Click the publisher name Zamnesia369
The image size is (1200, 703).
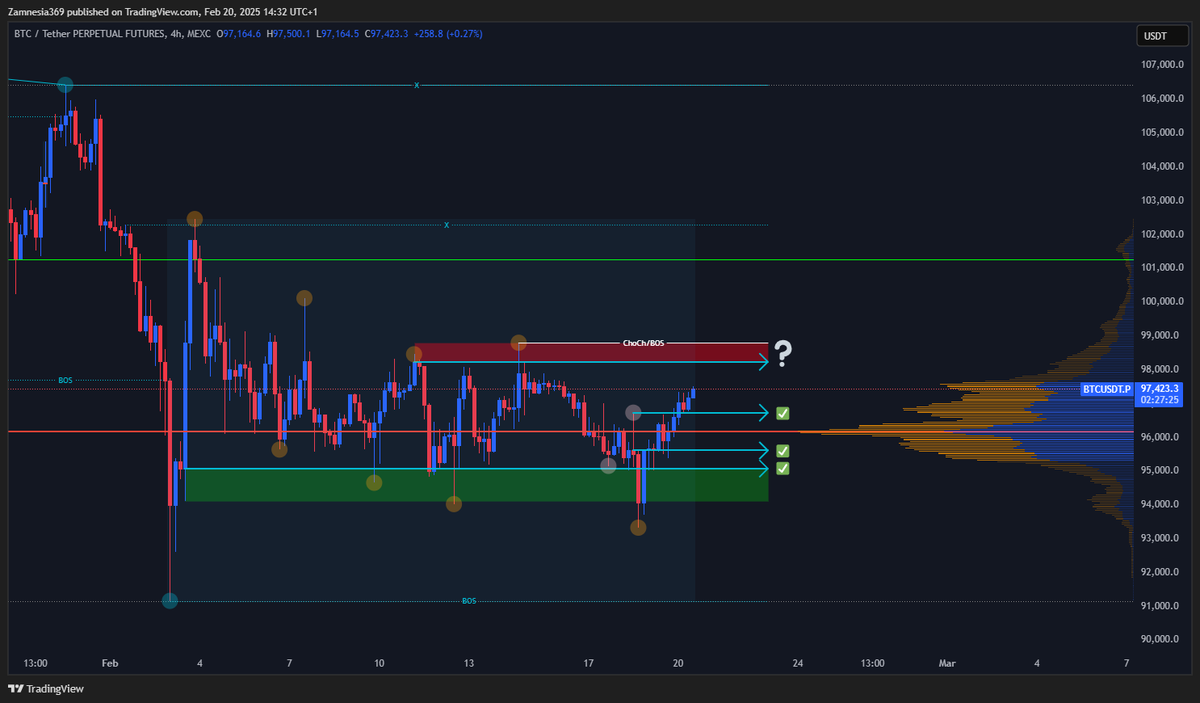(36, 12)
